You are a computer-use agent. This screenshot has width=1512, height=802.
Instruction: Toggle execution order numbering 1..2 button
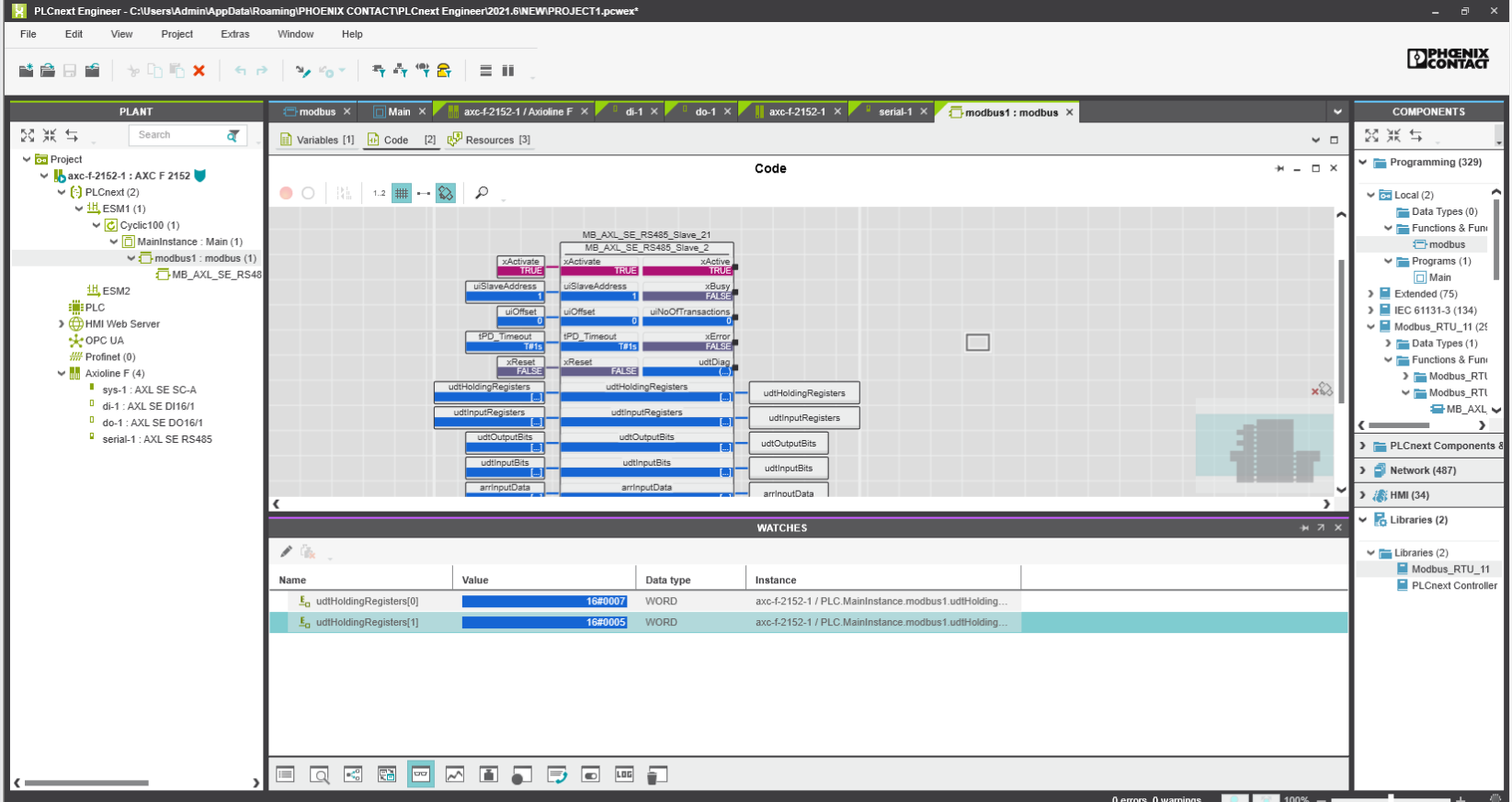click(x=379, y=193)
